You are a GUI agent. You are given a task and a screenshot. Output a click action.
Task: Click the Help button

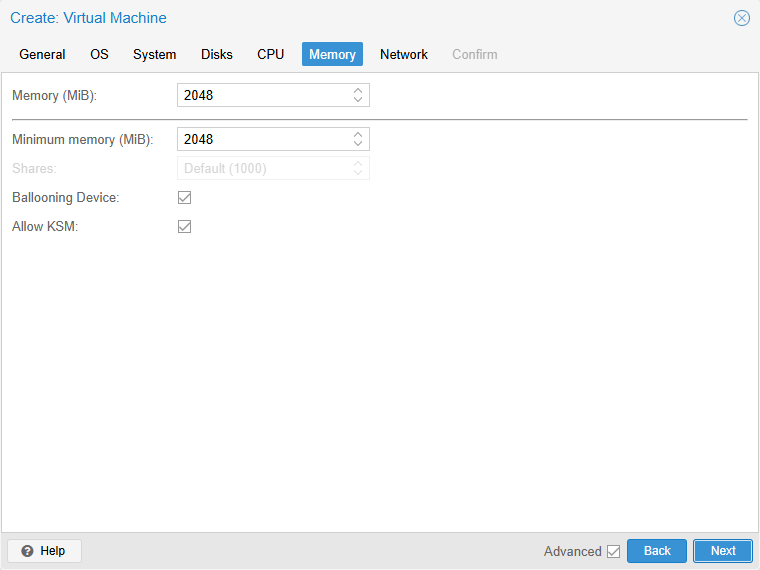click(45, 551)
